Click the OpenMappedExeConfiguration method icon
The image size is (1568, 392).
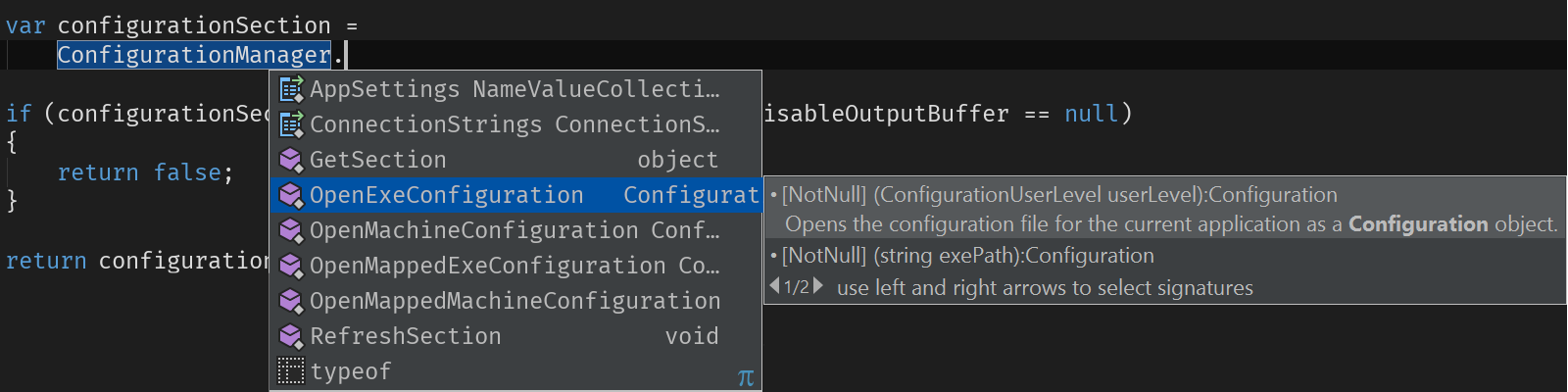pyautogui.click(x=291, y=266)
